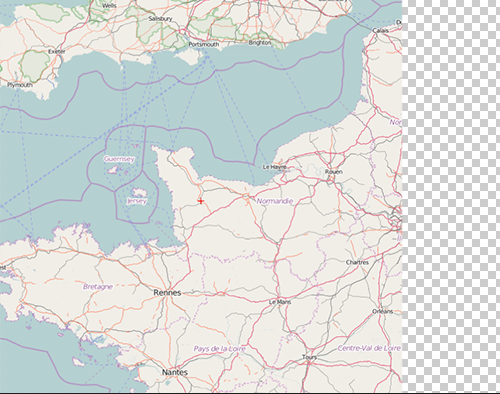The width and height of the screenshot is (500, 394).
Task: Click the Guernsey island label
Action: click(119, 159)
